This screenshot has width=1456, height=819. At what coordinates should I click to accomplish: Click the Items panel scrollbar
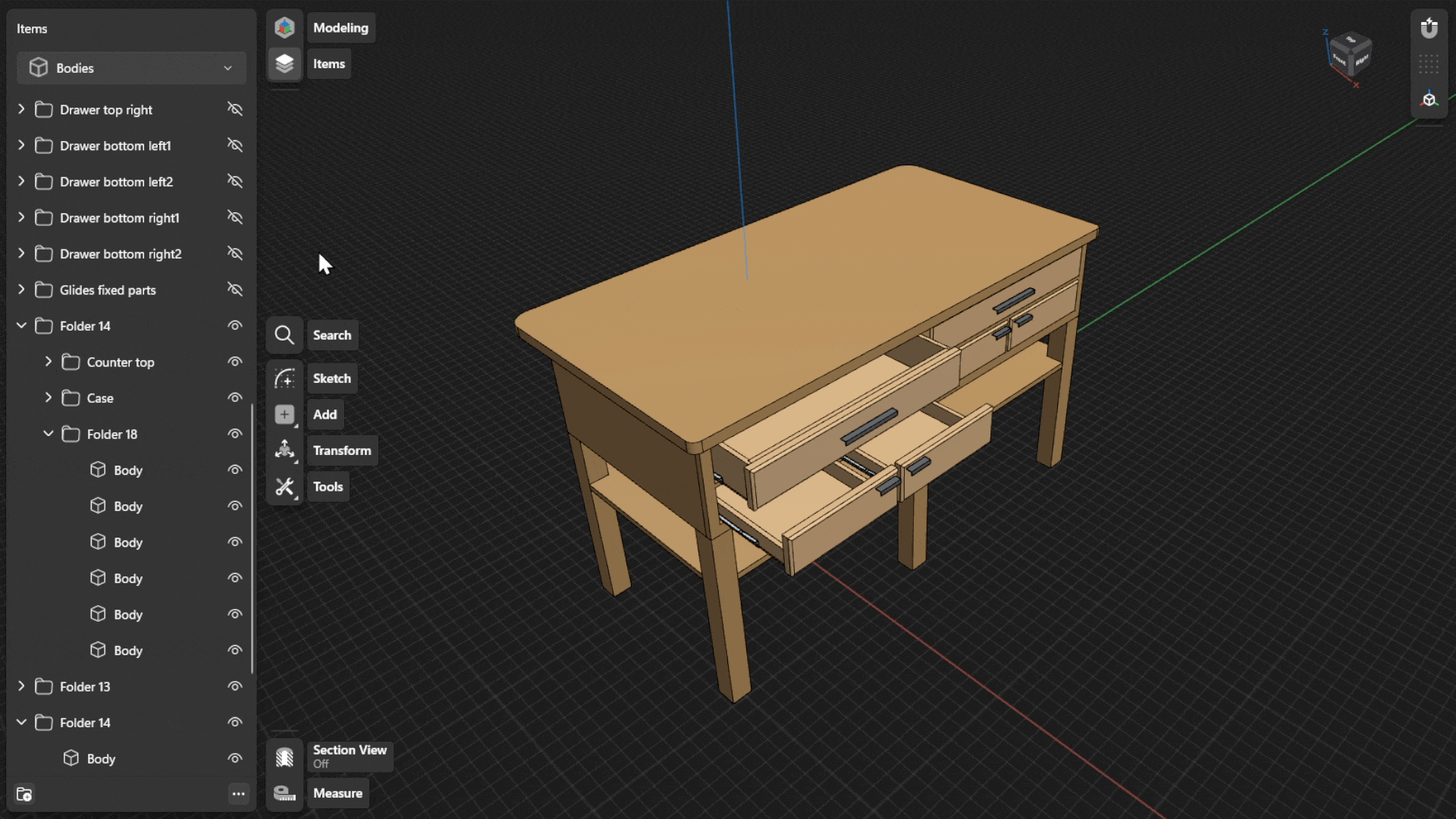(x=253, y=539)
